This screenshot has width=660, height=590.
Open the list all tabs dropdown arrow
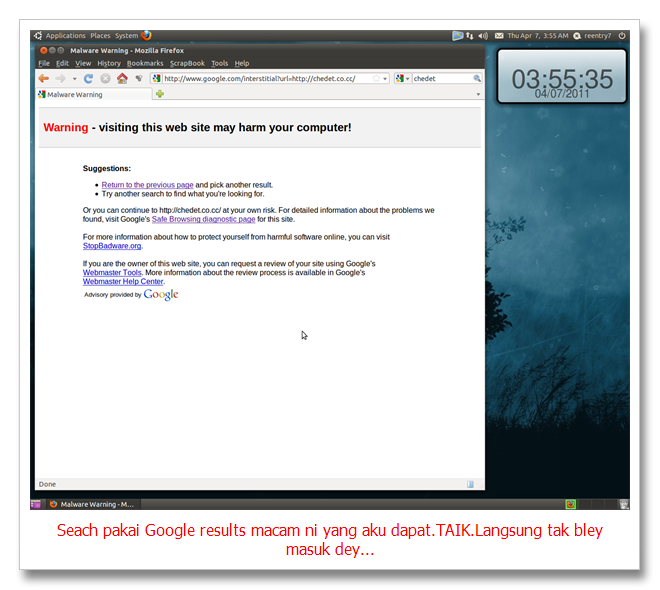478,94
